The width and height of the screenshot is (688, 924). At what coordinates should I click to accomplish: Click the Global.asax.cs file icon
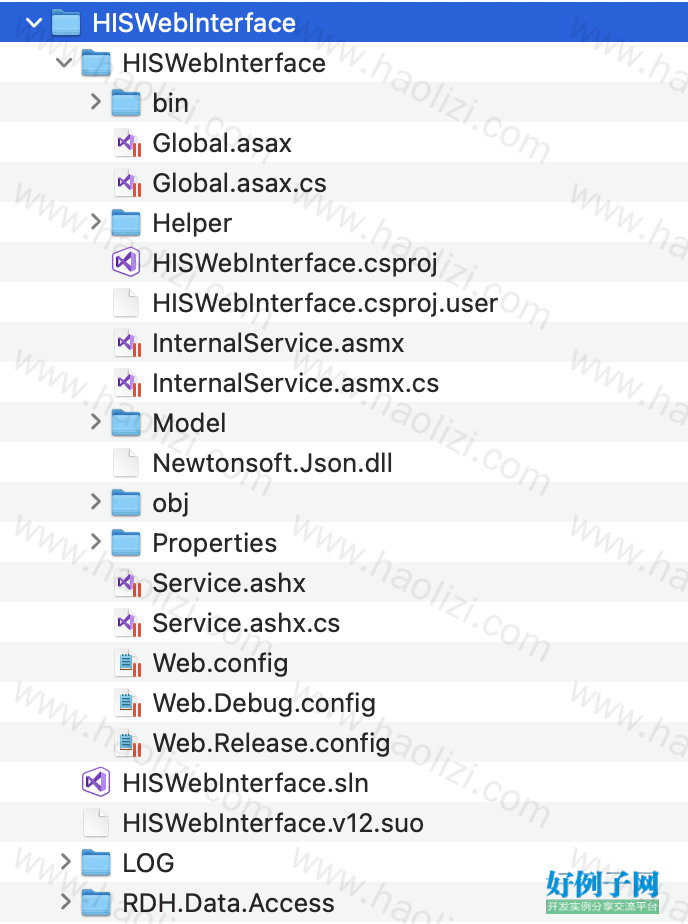(x=127, y=183)
